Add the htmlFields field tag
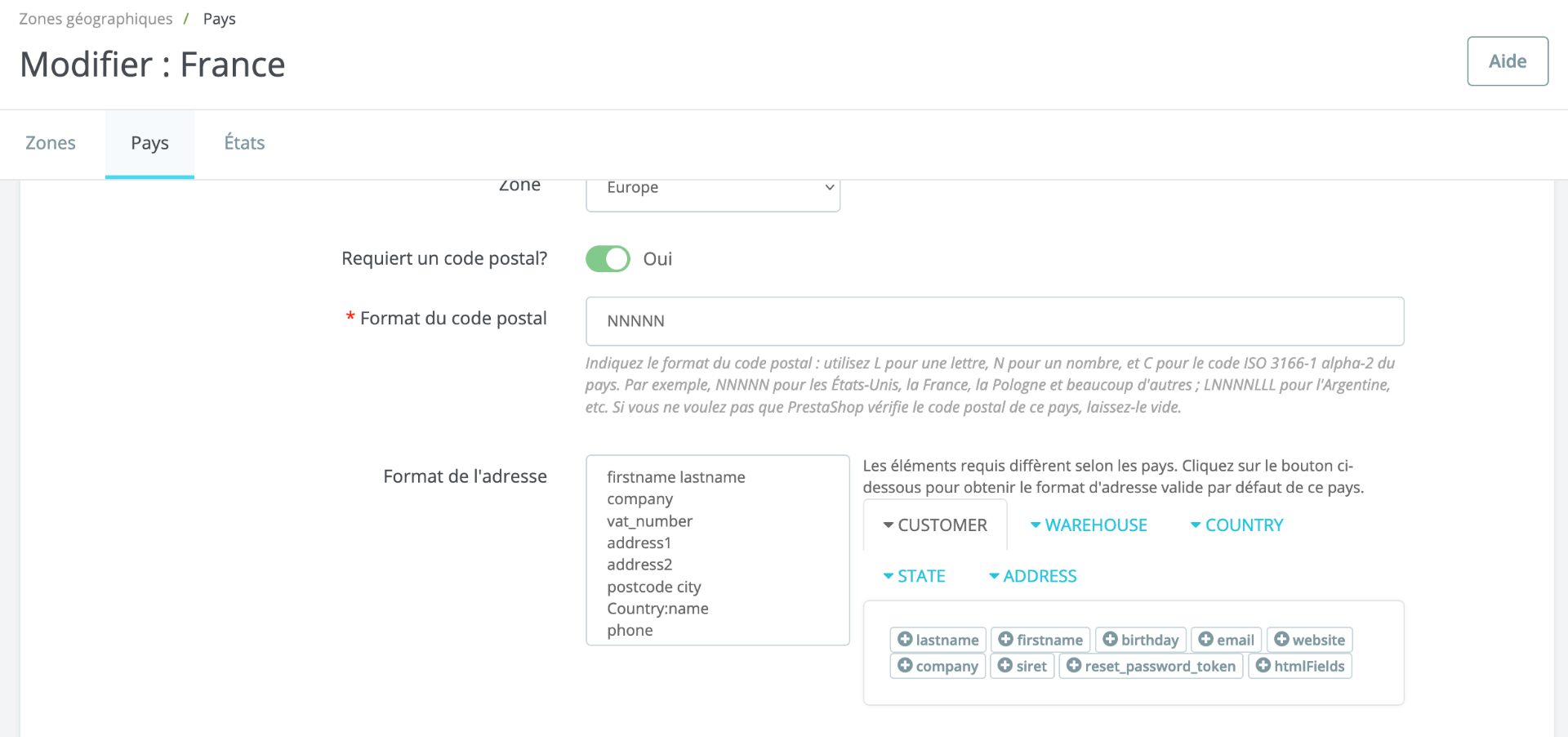 [1300, 666]
